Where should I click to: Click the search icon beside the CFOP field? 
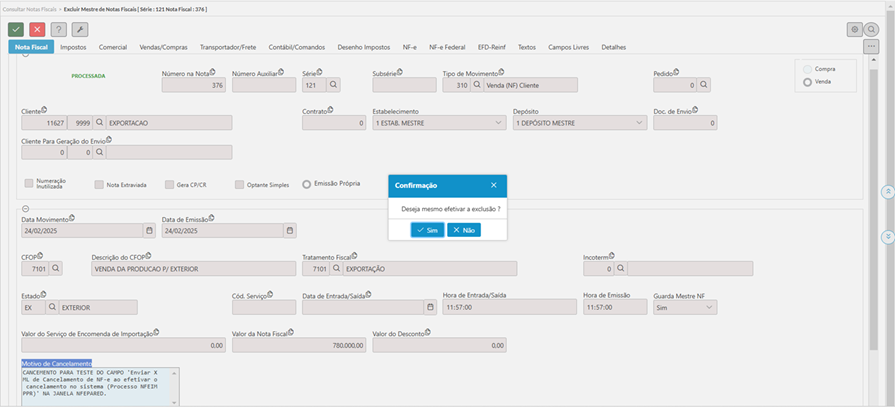point(56,268)
